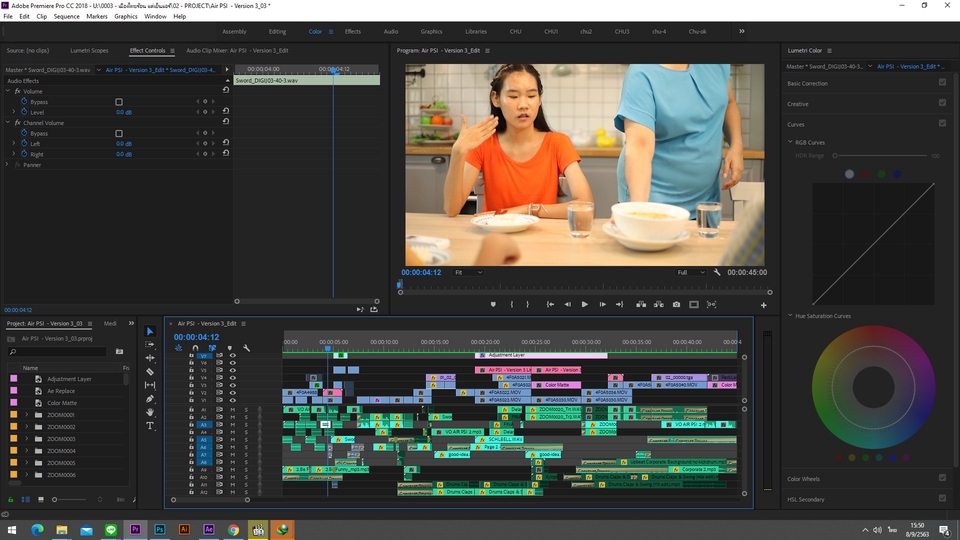The width and height of the screenshot is (960, 540).
Task: Select the Selection tool arrow
Action: tap(150, 331)
